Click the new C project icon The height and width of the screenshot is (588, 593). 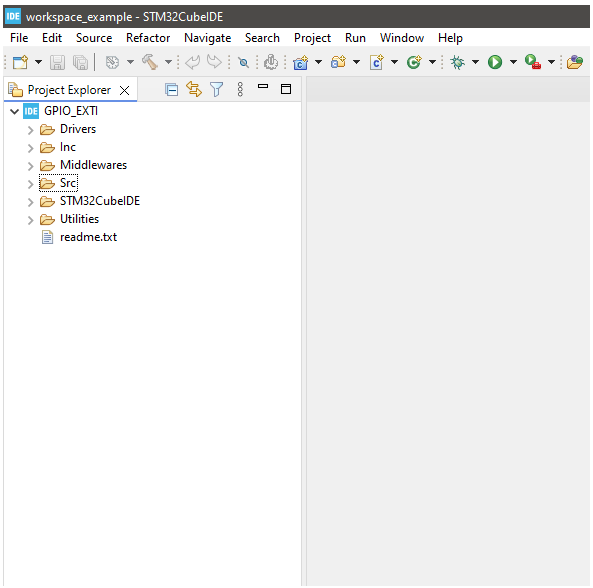point(301,62)
